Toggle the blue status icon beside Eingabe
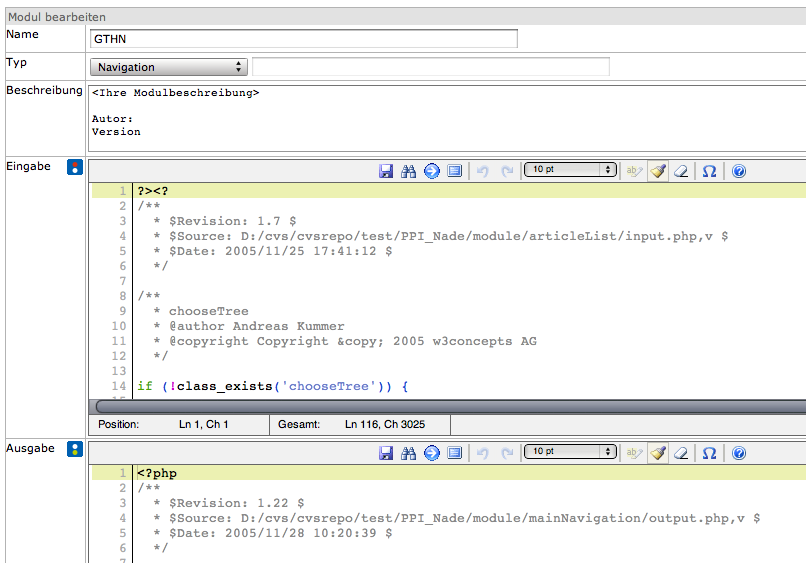This screenshot has height=563, width=806. pyautogui.click(x=74, y=167)
